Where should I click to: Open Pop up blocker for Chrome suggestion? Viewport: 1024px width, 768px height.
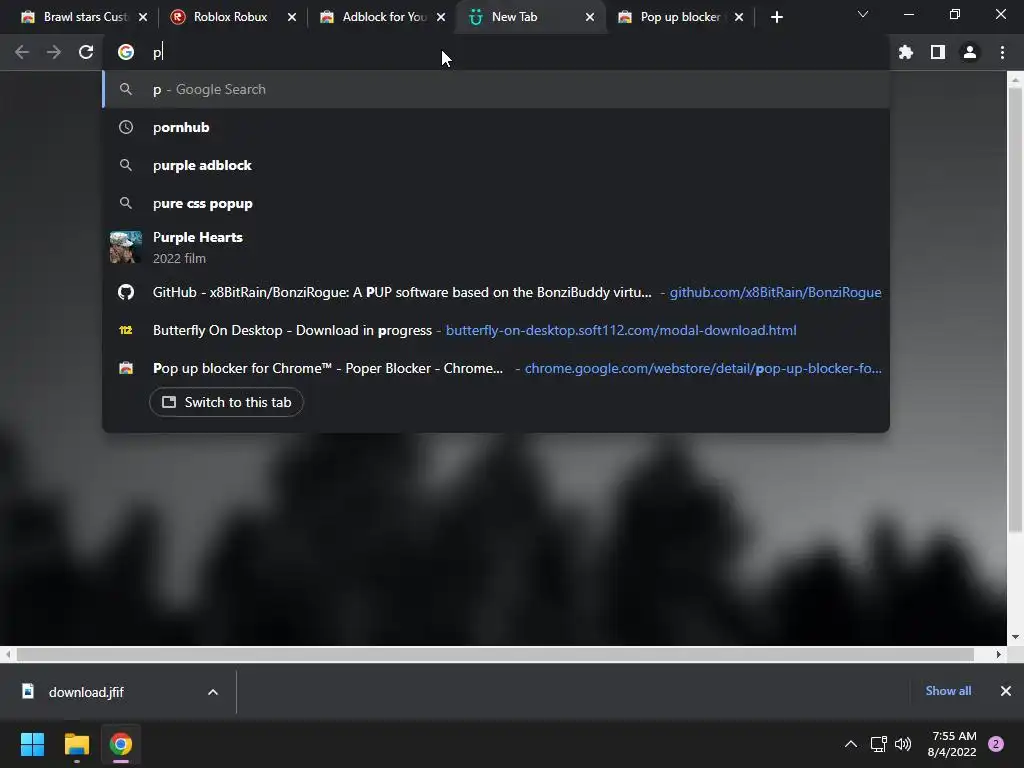click(496, 368)
